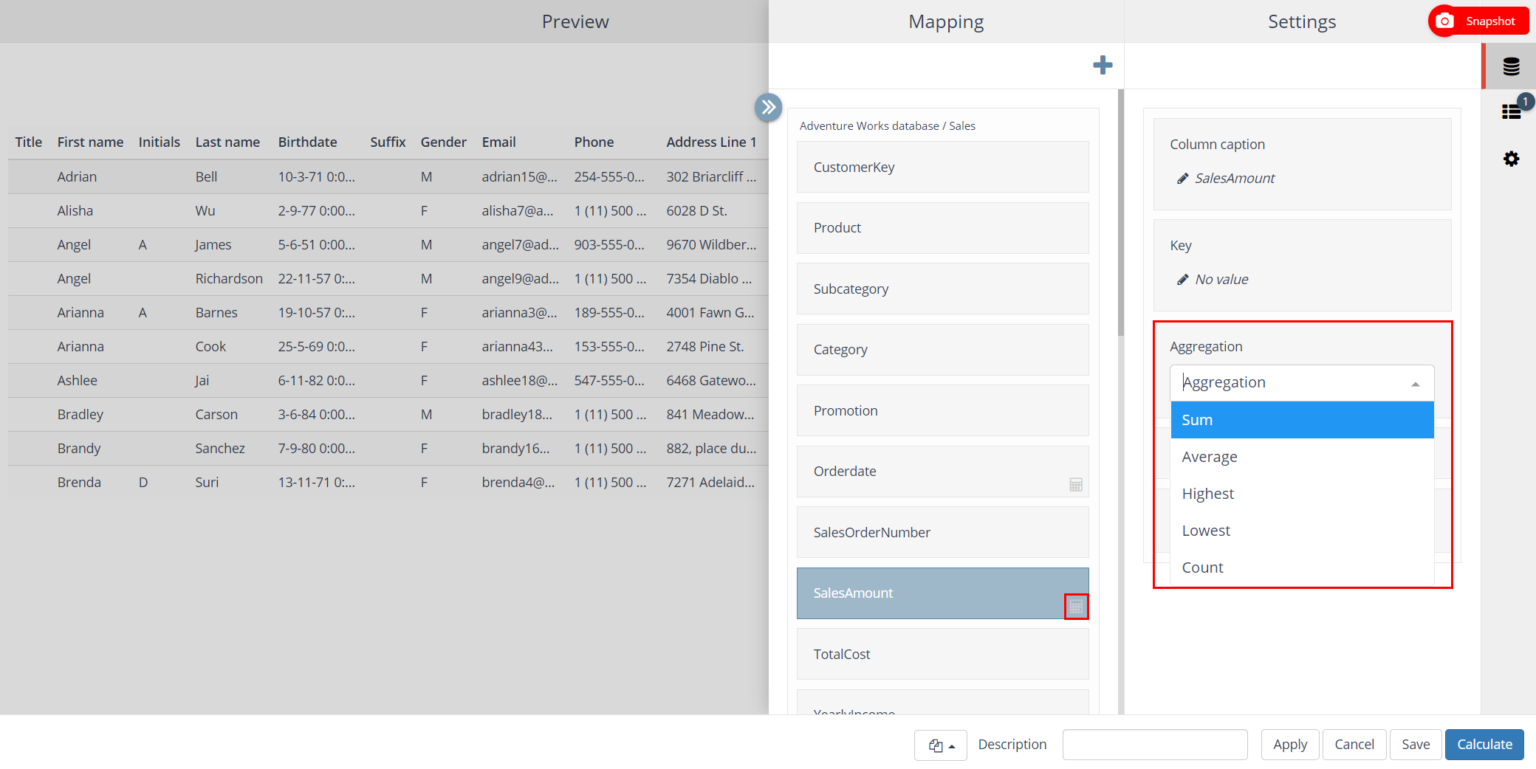Click the calculator icon on the SalesAmount field

(1076, 606)
